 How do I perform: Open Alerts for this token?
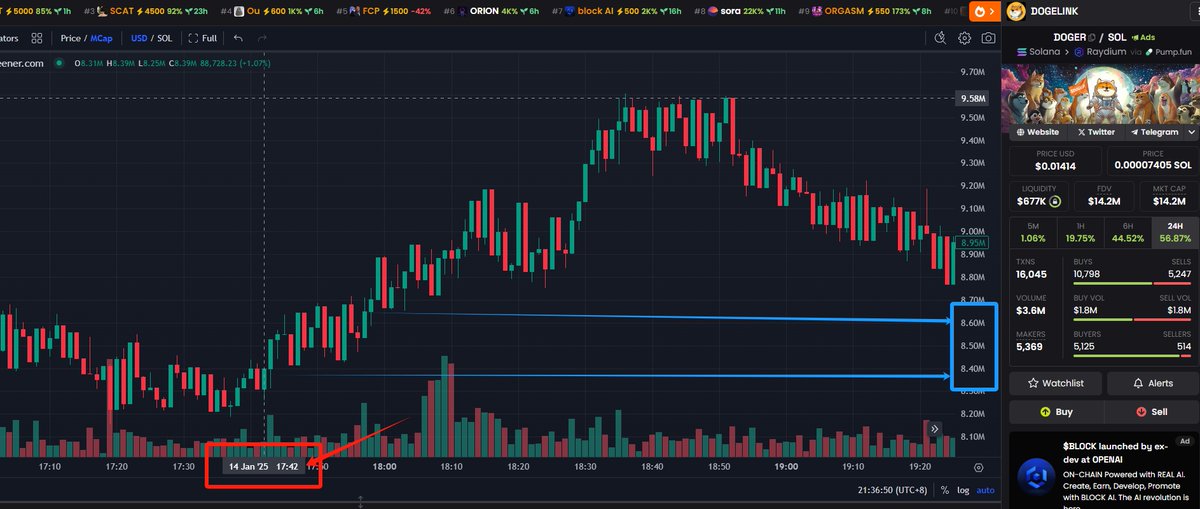(1153, 383)
